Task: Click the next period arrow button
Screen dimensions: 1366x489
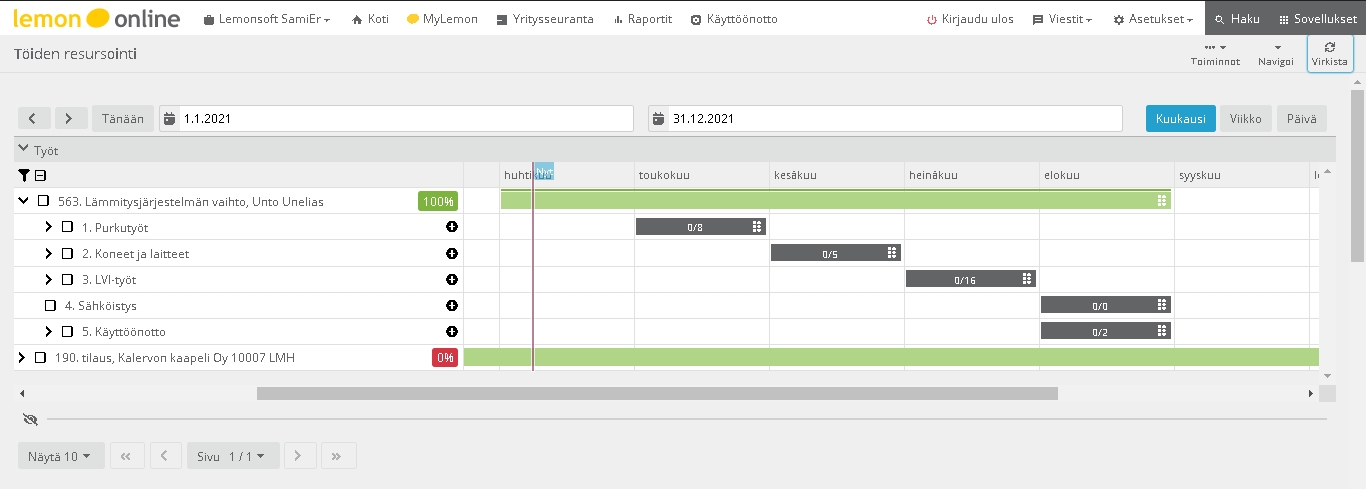Action: click(x=70, y=118)
